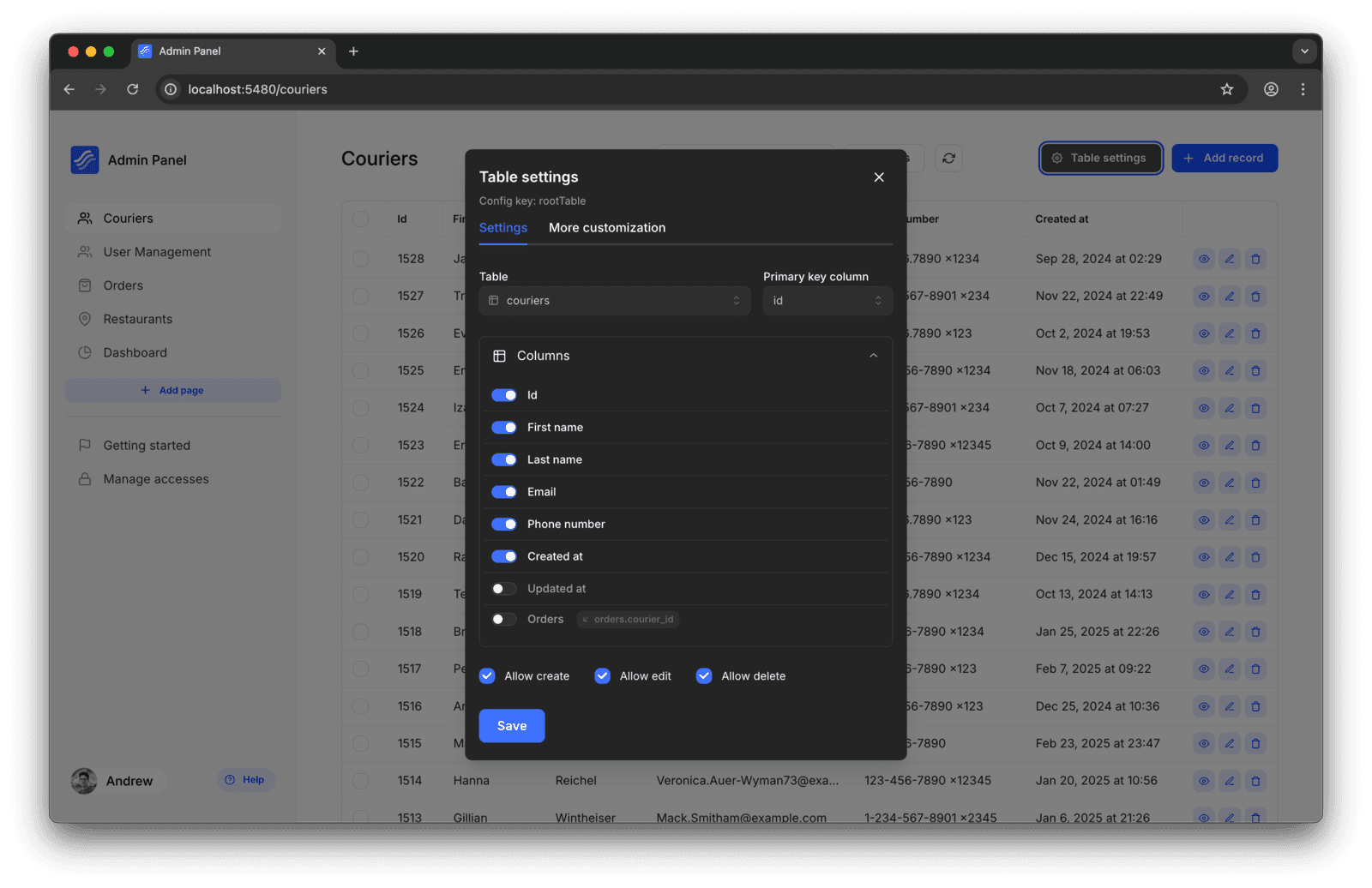Toggle the First name column switch

click(x=504, y=428)
